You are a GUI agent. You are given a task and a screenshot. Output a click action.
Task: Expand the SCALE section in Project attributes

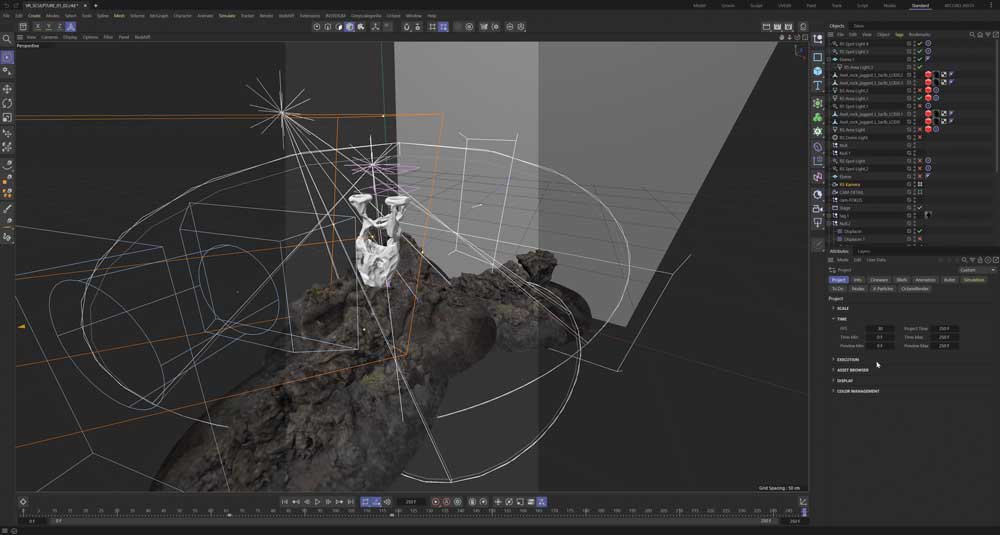click(842, 308)
